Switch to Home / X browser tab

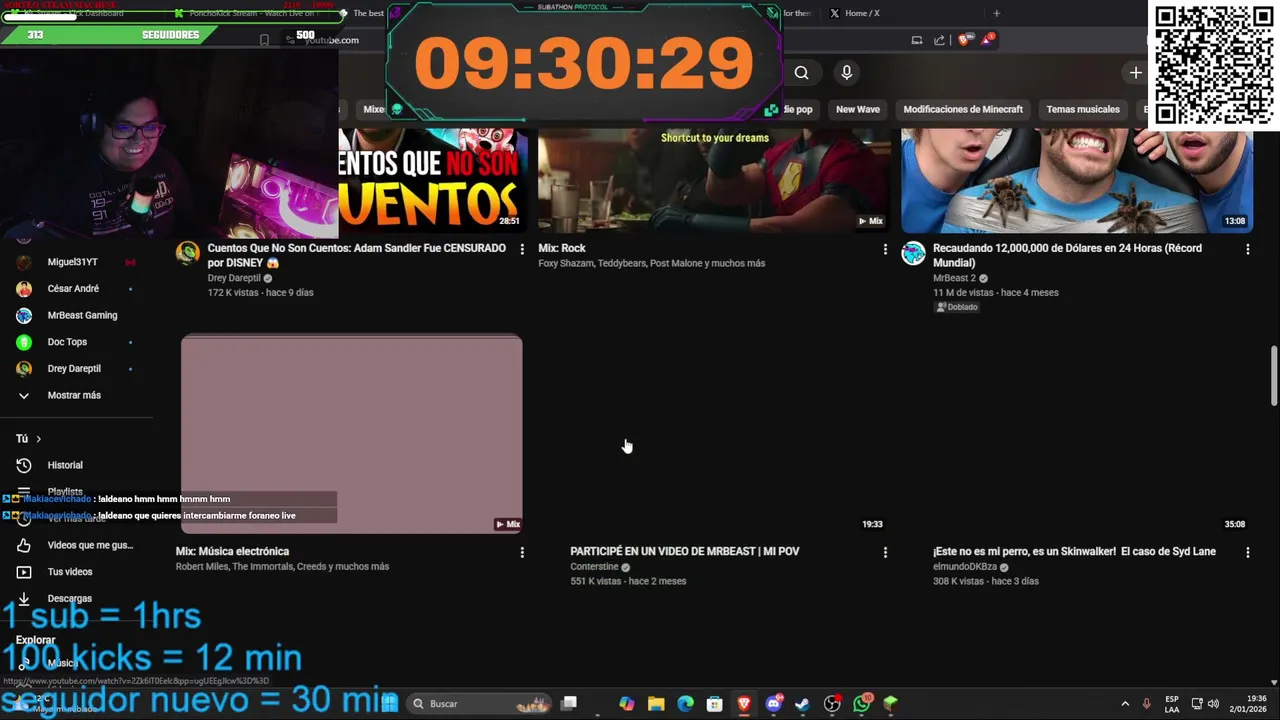862,13
